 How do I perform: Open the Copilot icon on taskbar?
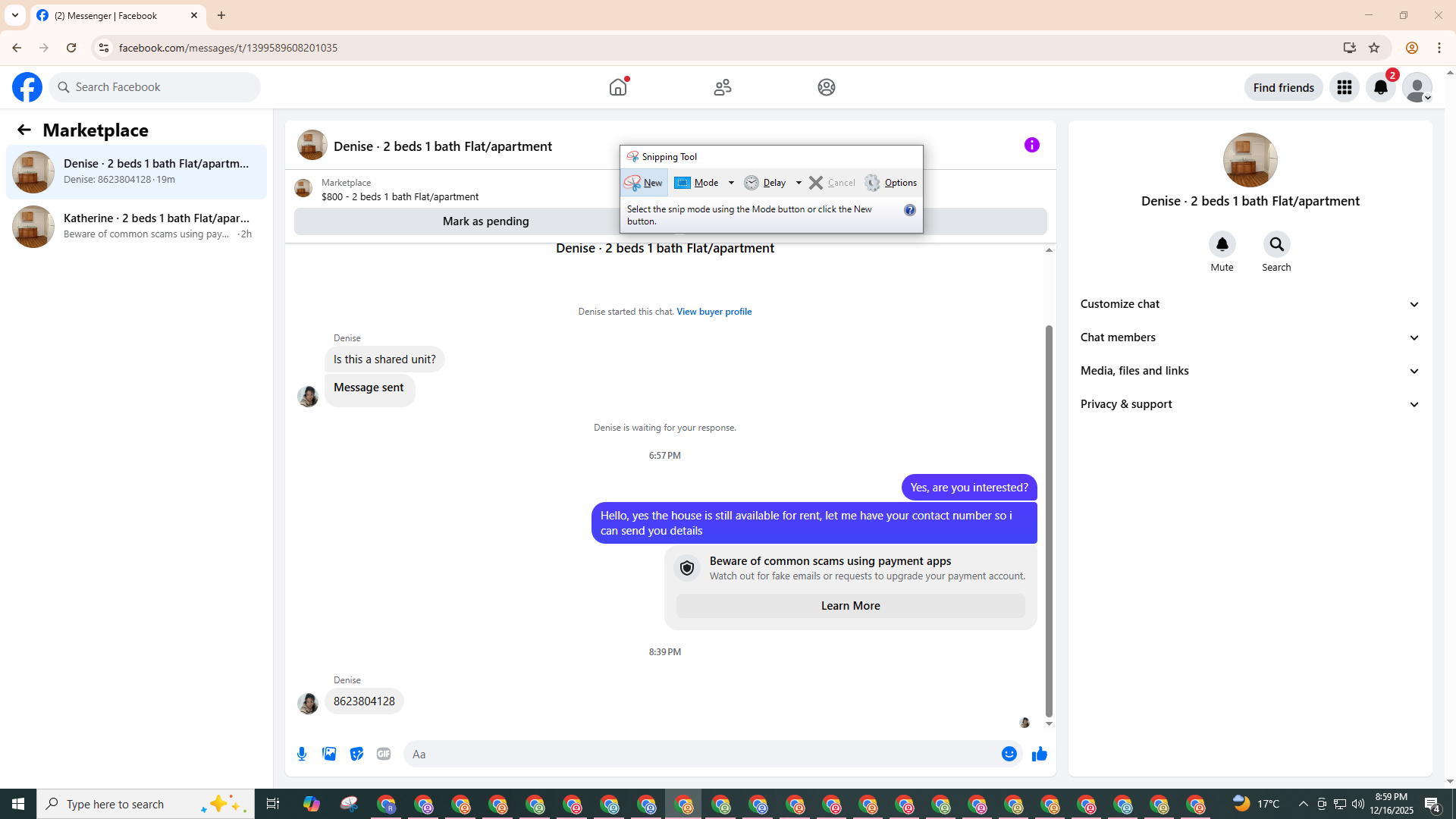[x=312, y=804]
